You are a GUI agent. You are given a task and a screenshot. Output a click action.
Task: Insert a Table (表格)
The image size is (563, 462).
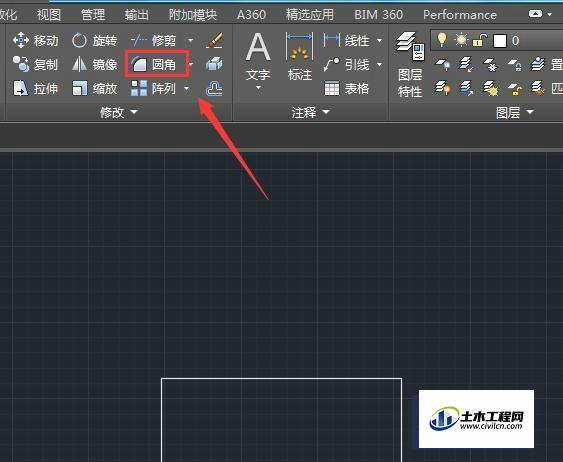point(347,88)
